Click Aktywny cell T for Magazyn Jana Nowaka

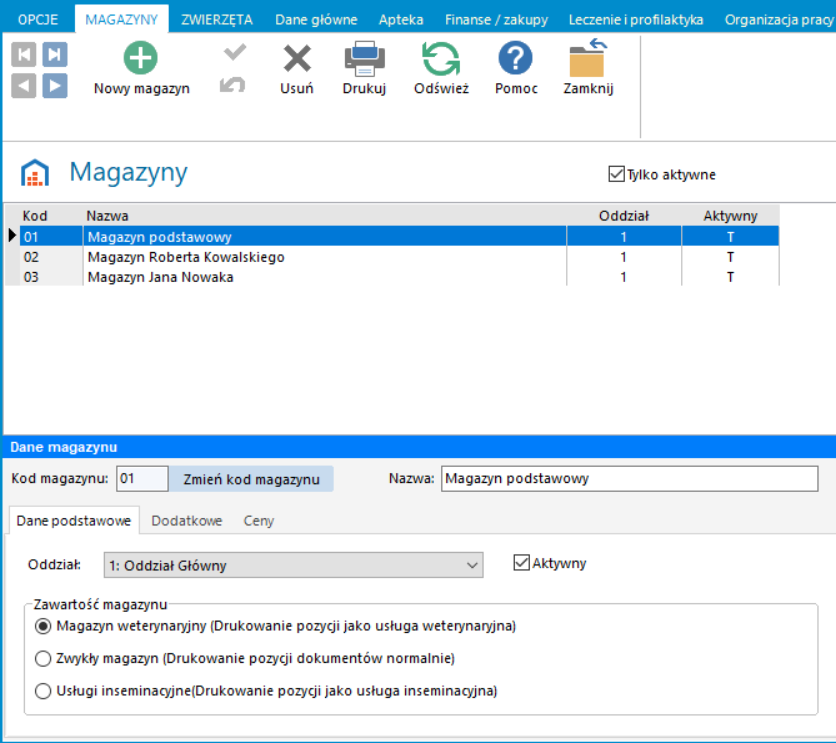click(x=730, y=277)
